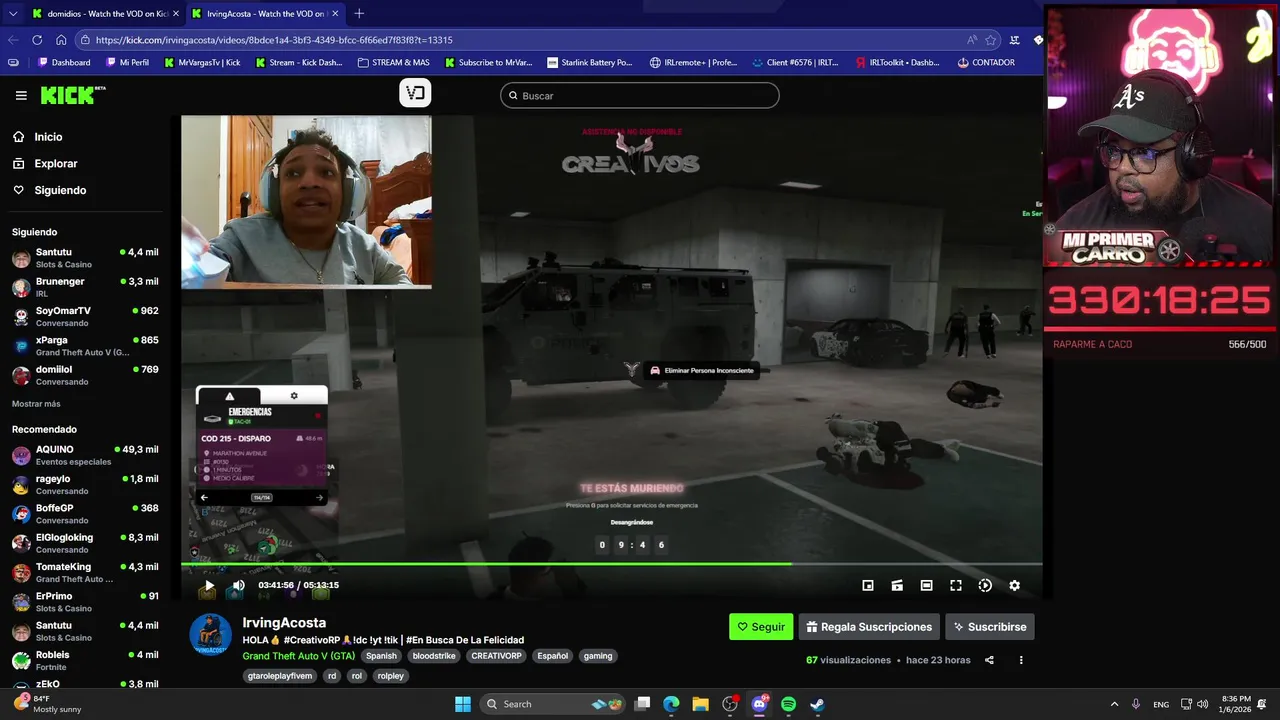Open the STREAM & MAS bookmark folder

(393, 62)
